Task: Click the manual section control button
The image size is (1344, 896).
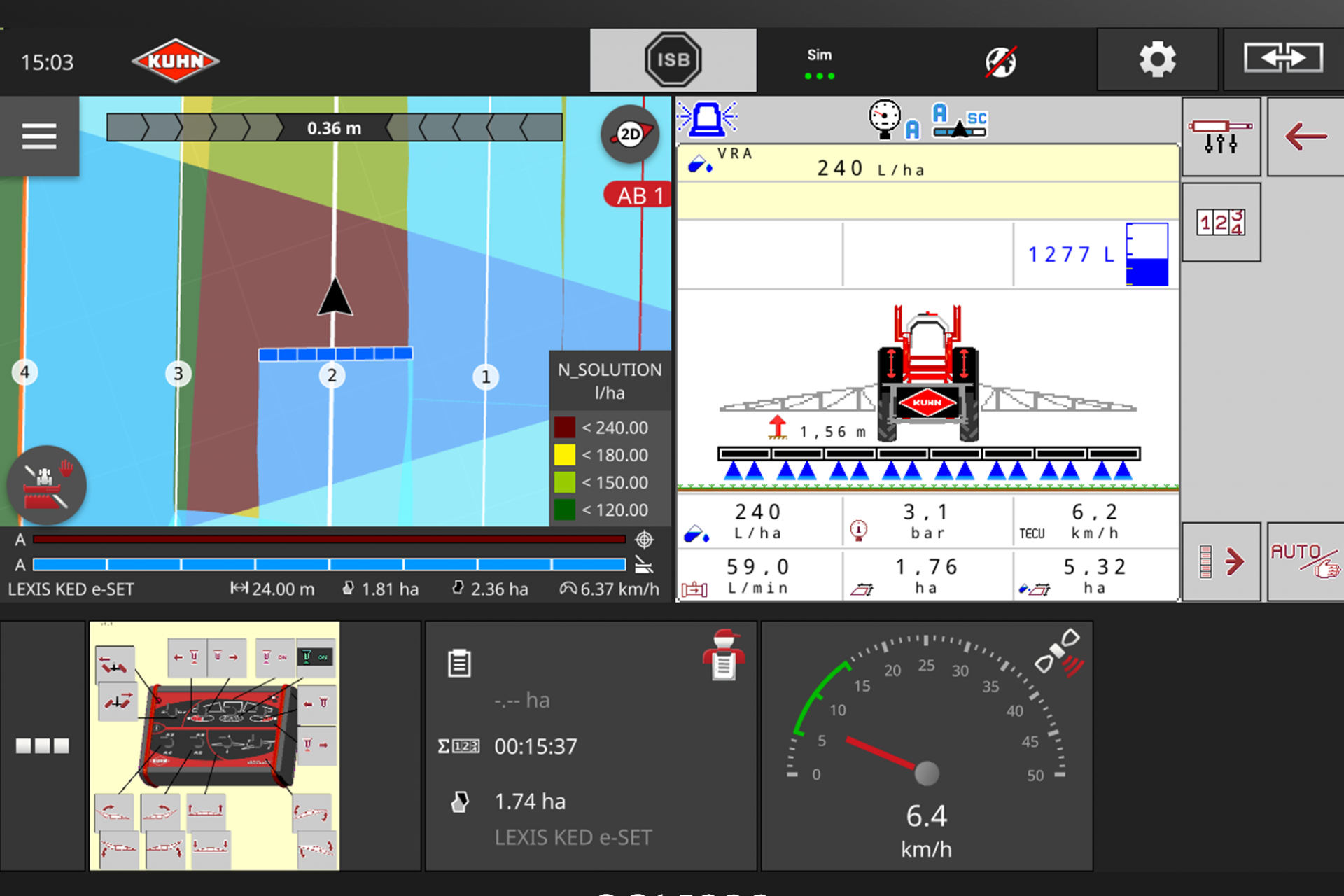Action: click(46, 486)
